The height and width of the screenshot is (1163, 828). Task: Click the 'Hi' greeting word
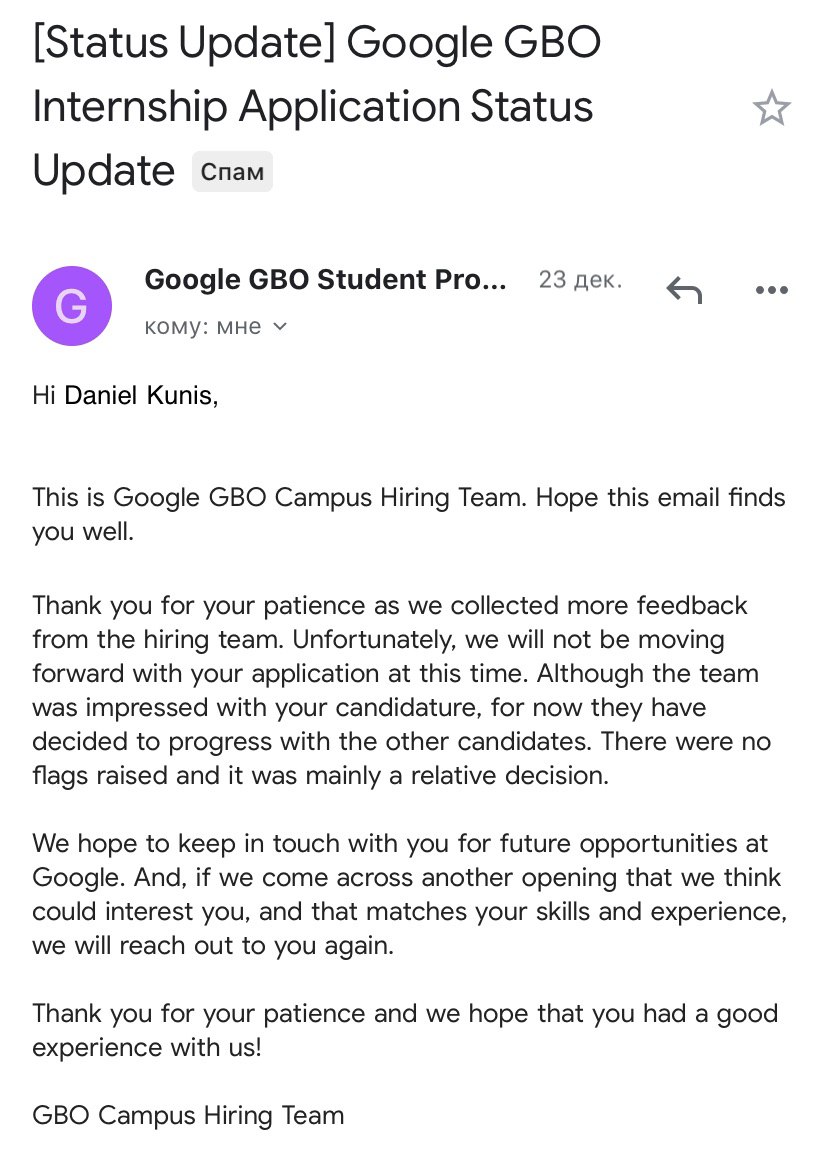pos(44,395)
